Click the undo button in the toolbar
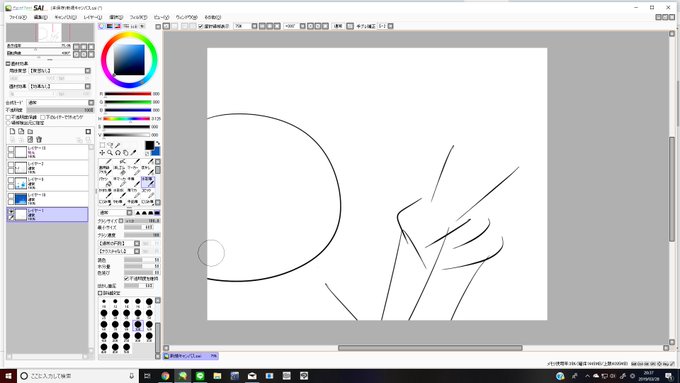Screen dimensions: 680x383 coord(167,26)
